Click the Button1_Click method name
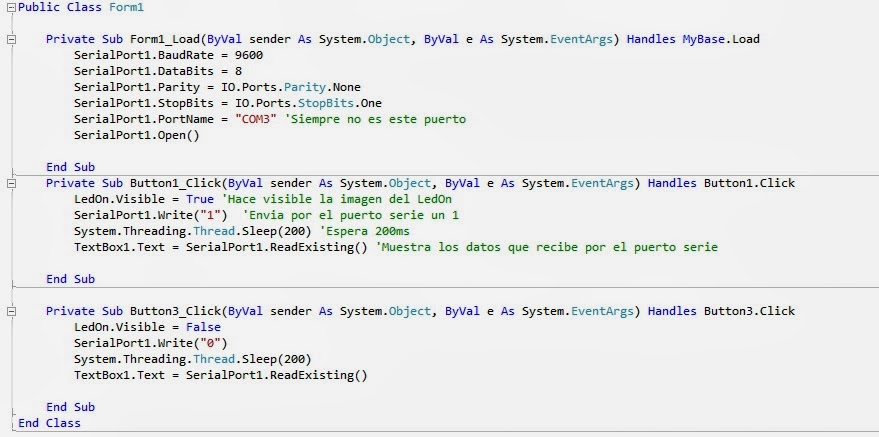879x437 pixels. pyautogui.click(x=175, y=183)
